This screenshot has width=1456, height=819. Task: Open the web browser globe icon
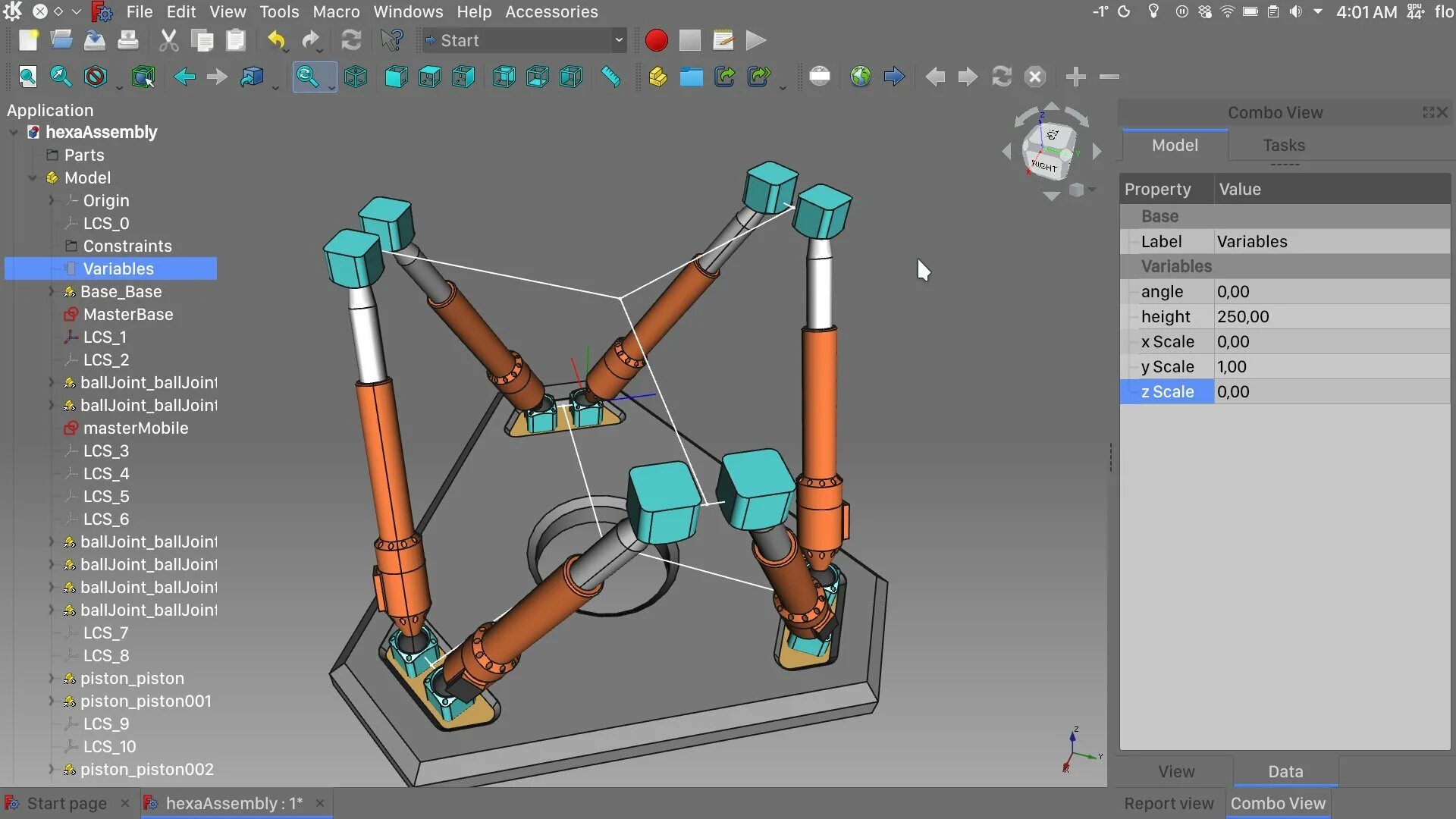tap(861, 77)
